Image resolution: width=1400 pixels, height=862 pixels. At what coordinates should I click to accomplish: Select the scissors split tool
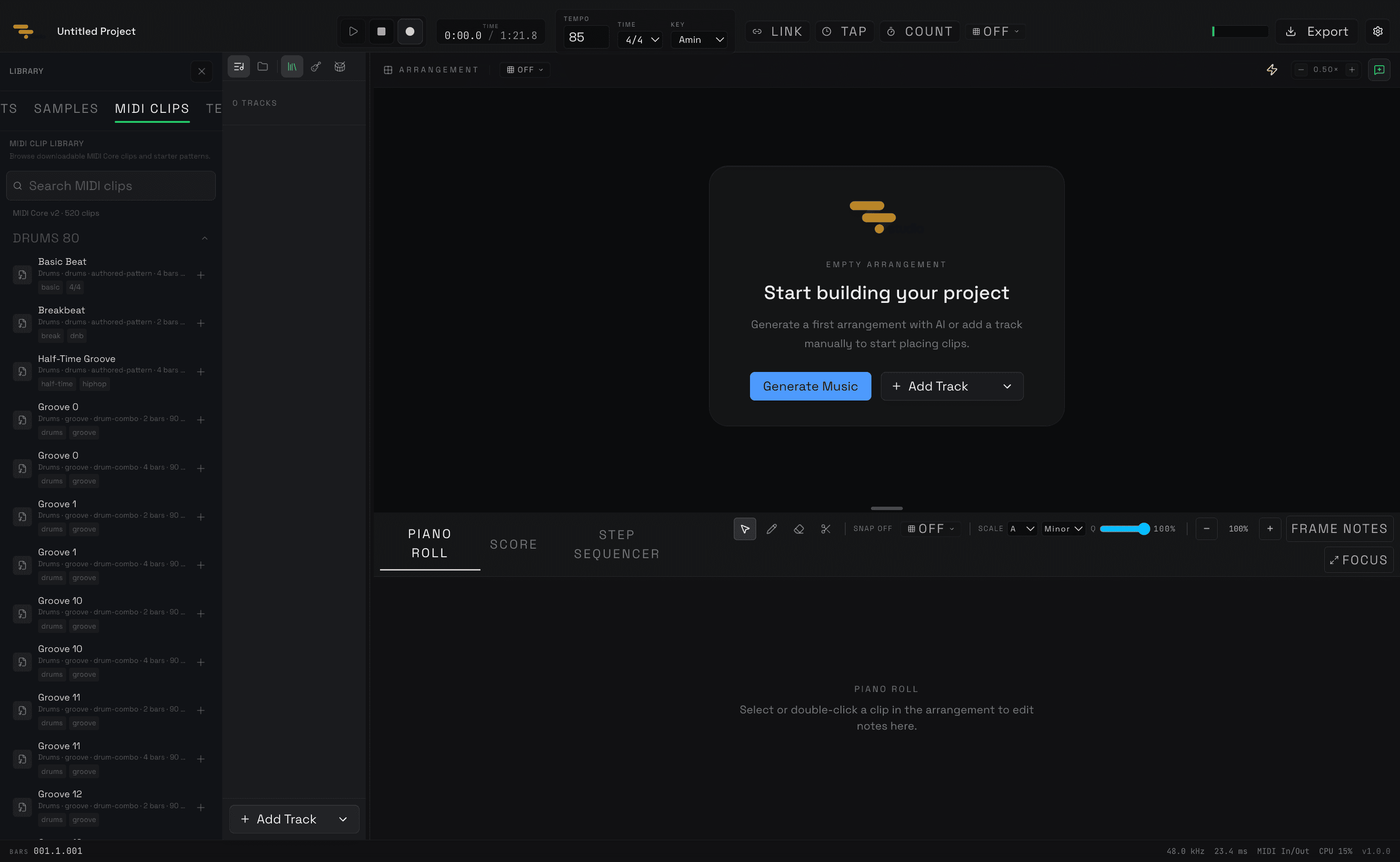click(x=825, y=529)
